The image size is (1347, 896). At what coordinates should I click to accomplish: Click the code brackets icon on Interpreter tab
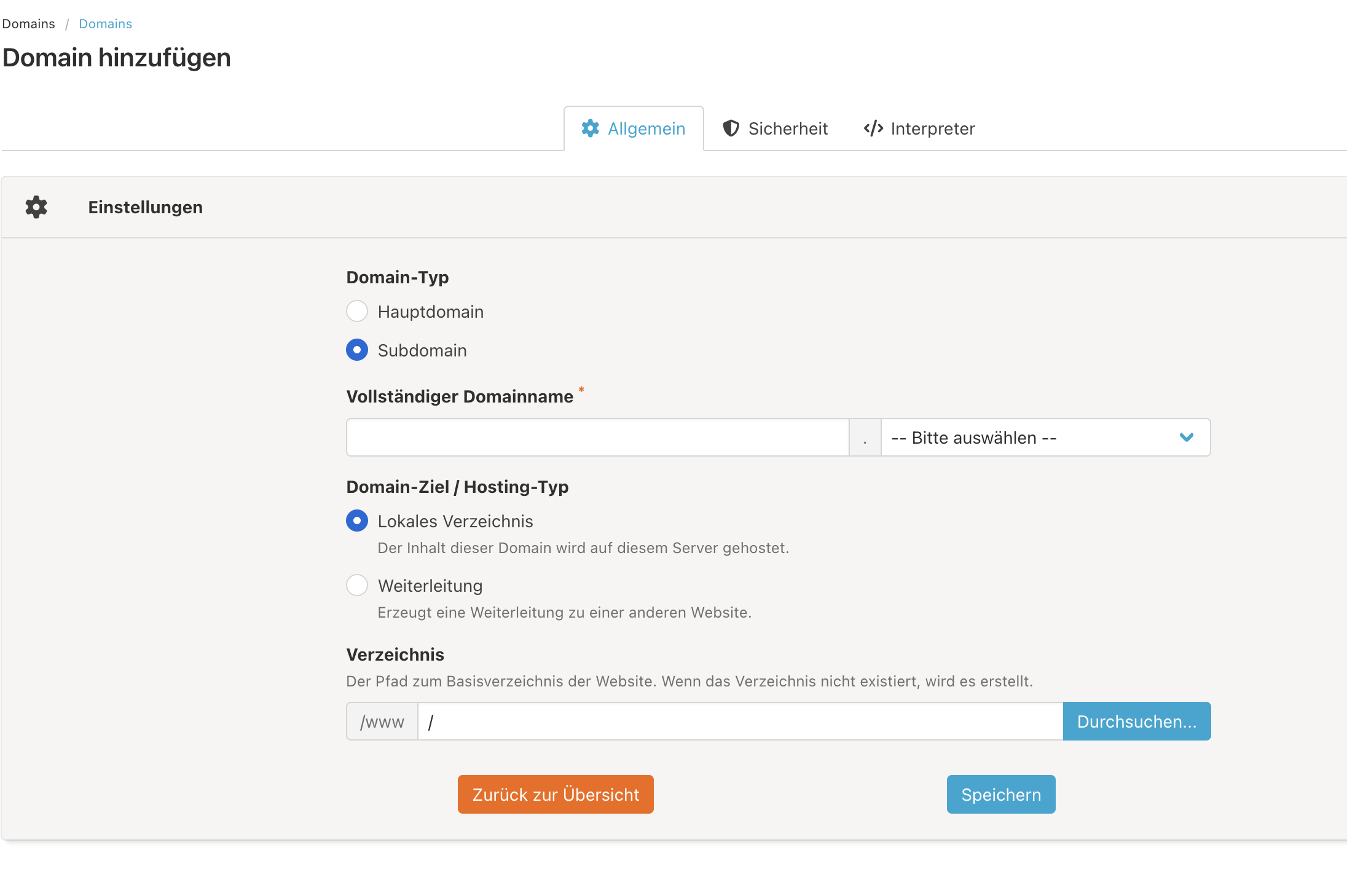[873, 128]
